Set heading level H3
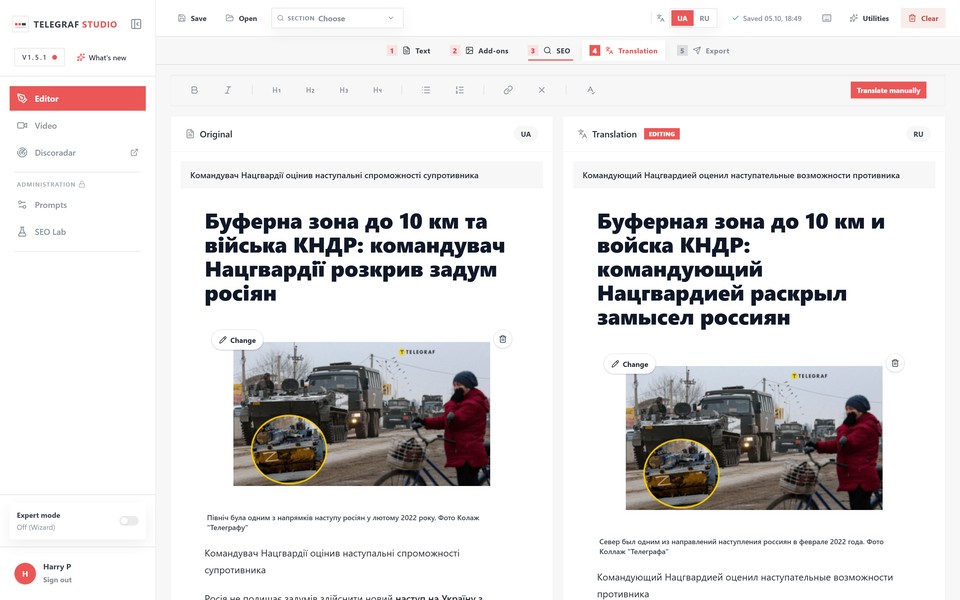 point(344,90)
